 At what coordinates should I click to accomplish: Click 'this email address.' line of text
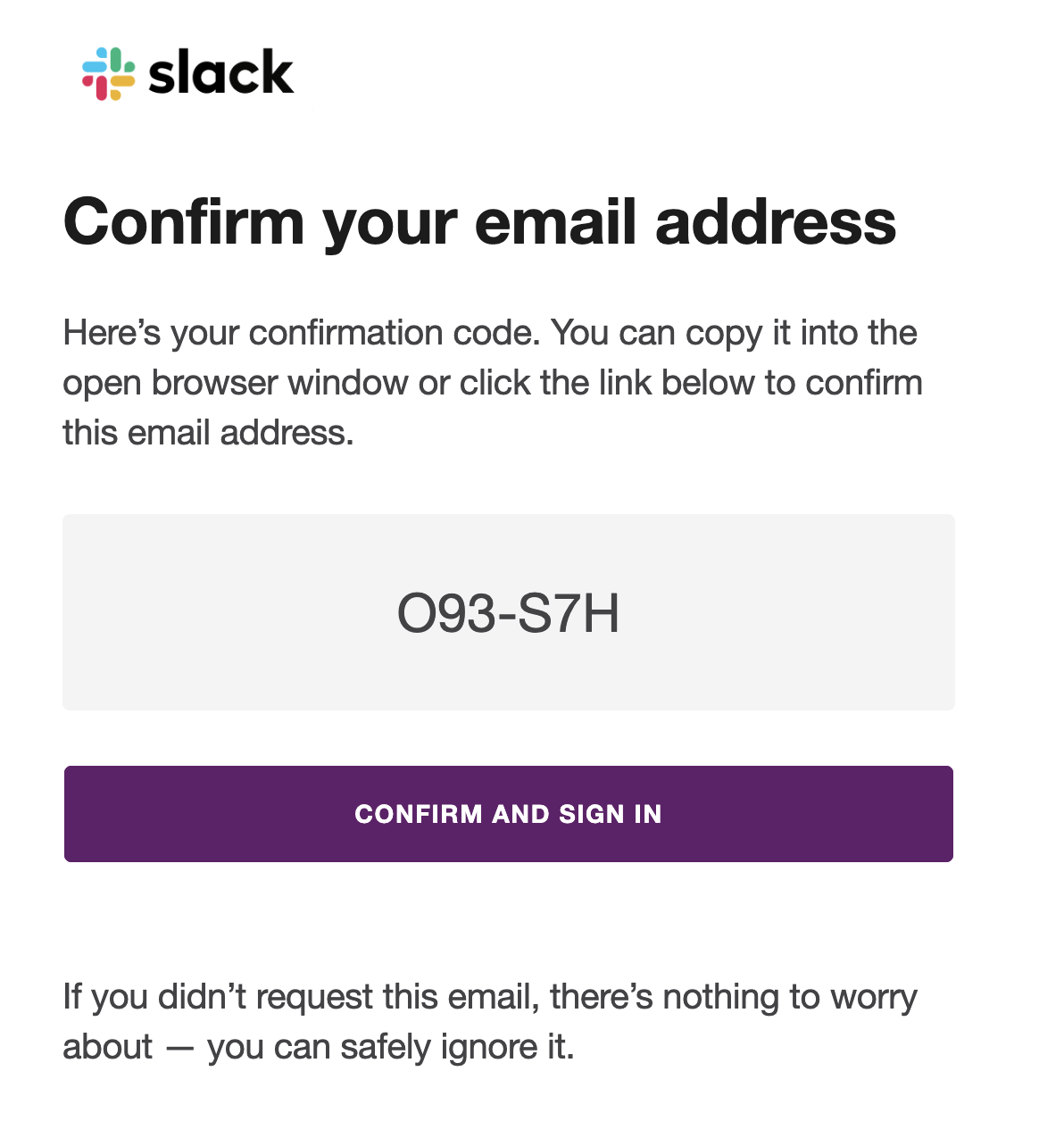[208, 433]
